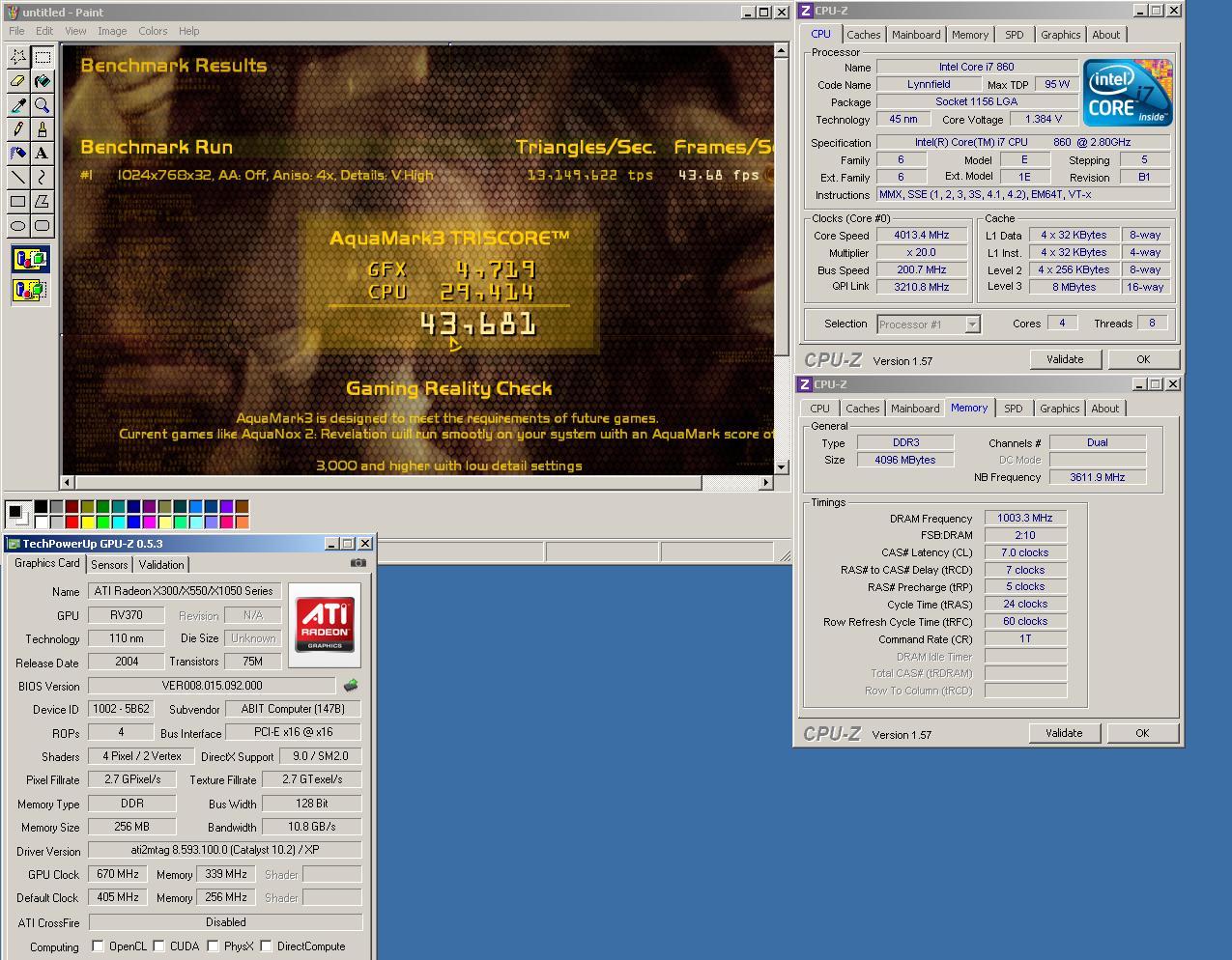Pick the yellow color swatch in palette
This screenshot has width=1232, height=960.
point(88,522)
